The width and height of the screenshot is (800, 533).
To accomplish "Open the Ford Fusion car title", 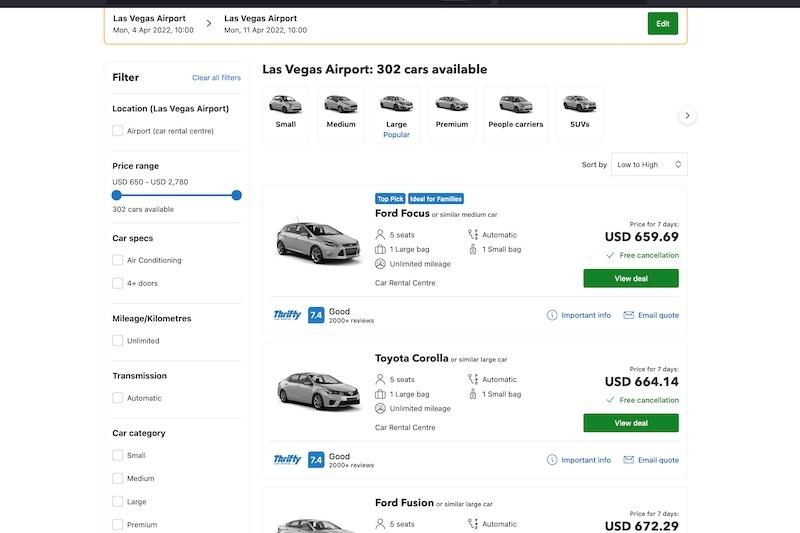I will (404, 503).
